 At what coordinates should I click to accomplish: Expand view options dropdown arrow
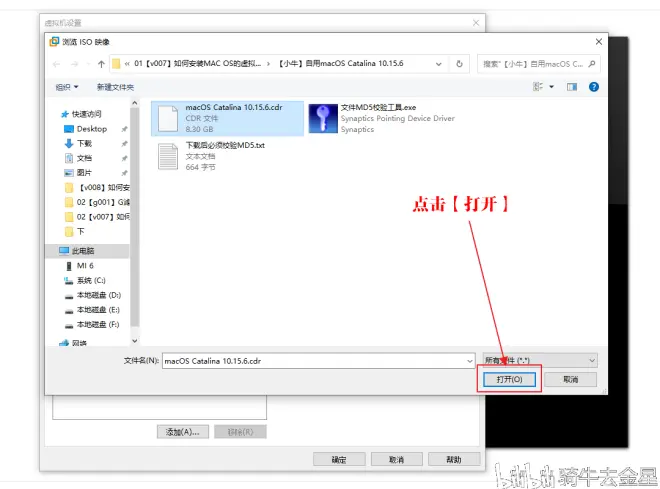point(551,87)
